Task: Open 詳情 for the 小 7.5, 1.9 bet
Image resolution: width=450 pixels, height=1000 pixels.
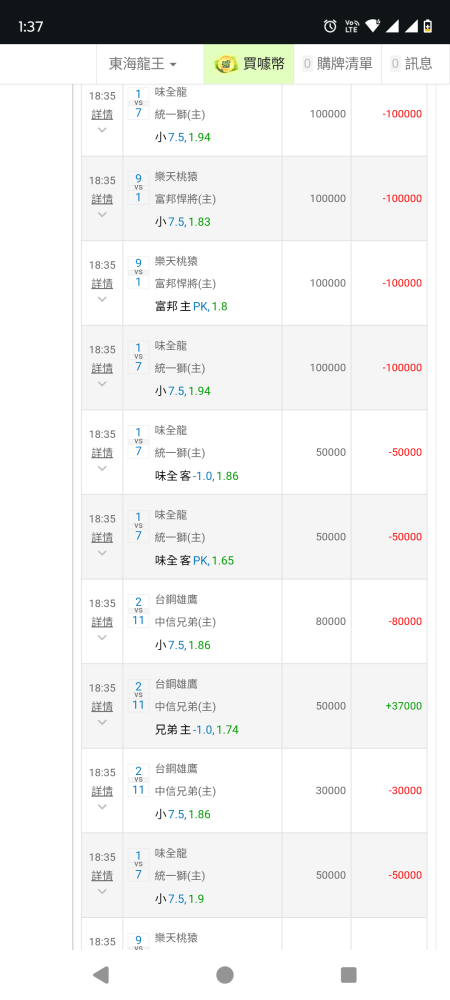Action: click(x=102, y=875)
